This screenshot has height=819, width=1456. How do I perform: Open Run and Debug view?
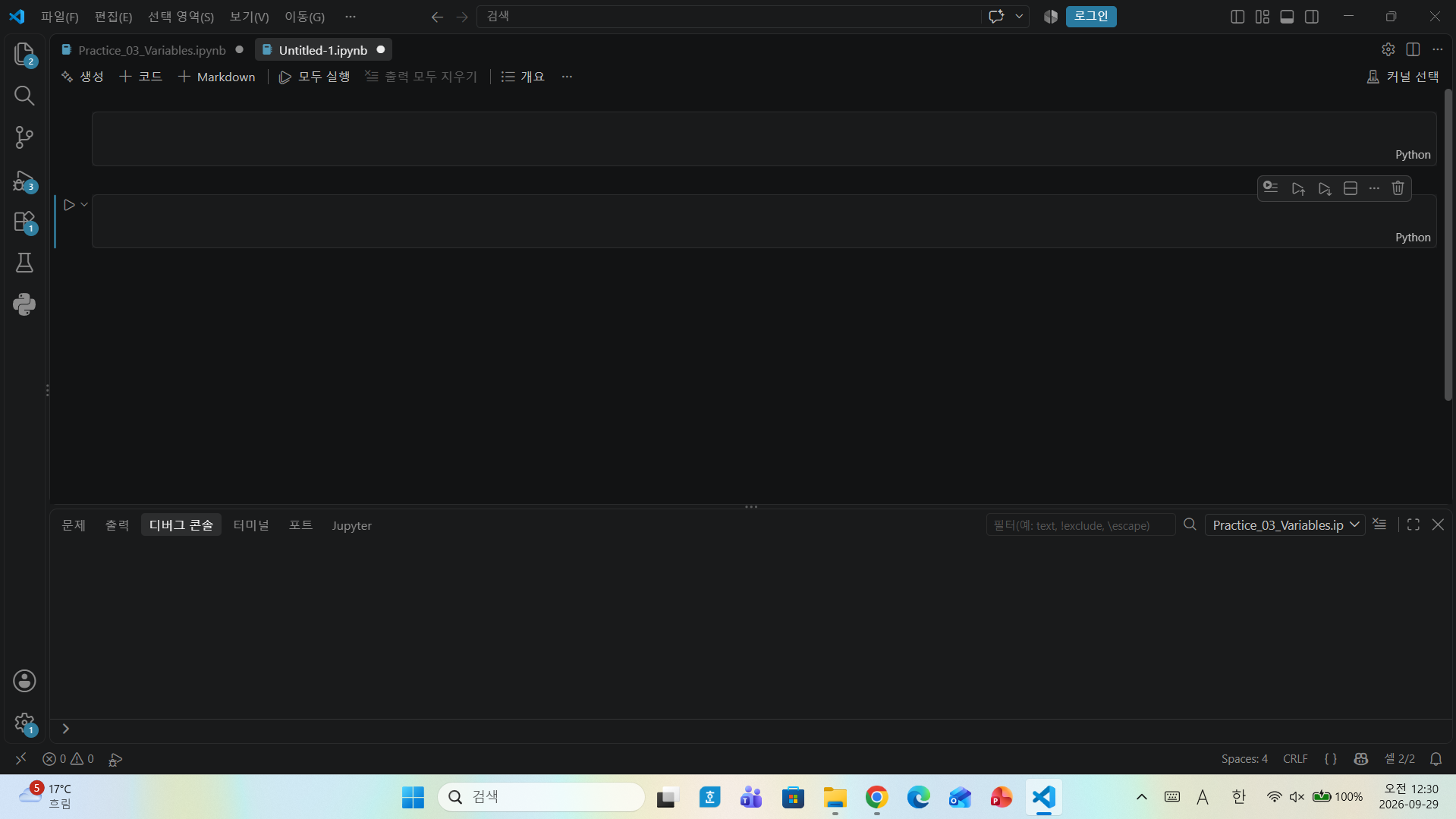[x=24, y=180]
